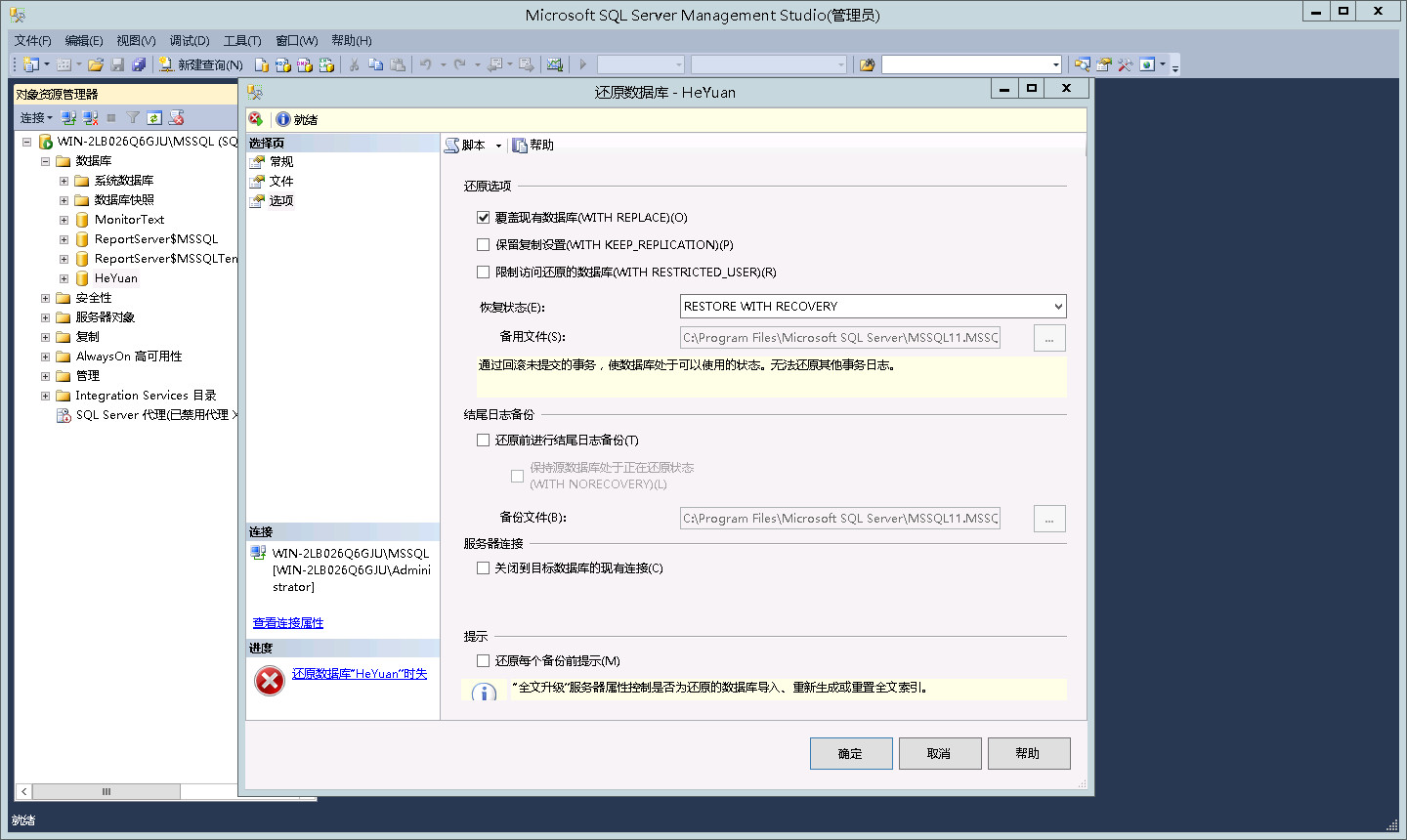Click the New Project toolbar icon
The height and width of the screenshot is (840, 1407).
(x=30, y=64)
